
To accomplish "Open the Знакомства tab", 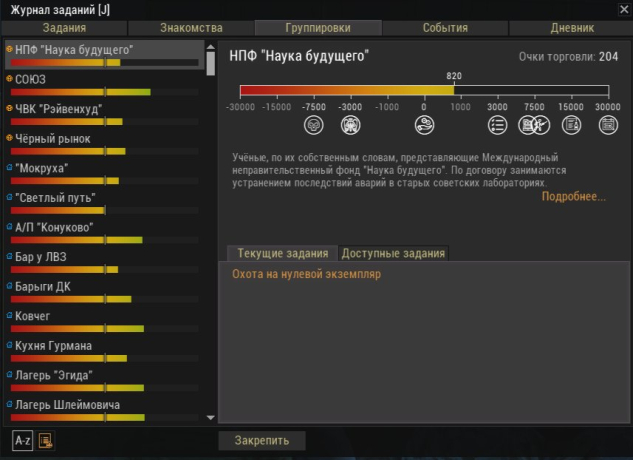I will (x=191, y=28).
